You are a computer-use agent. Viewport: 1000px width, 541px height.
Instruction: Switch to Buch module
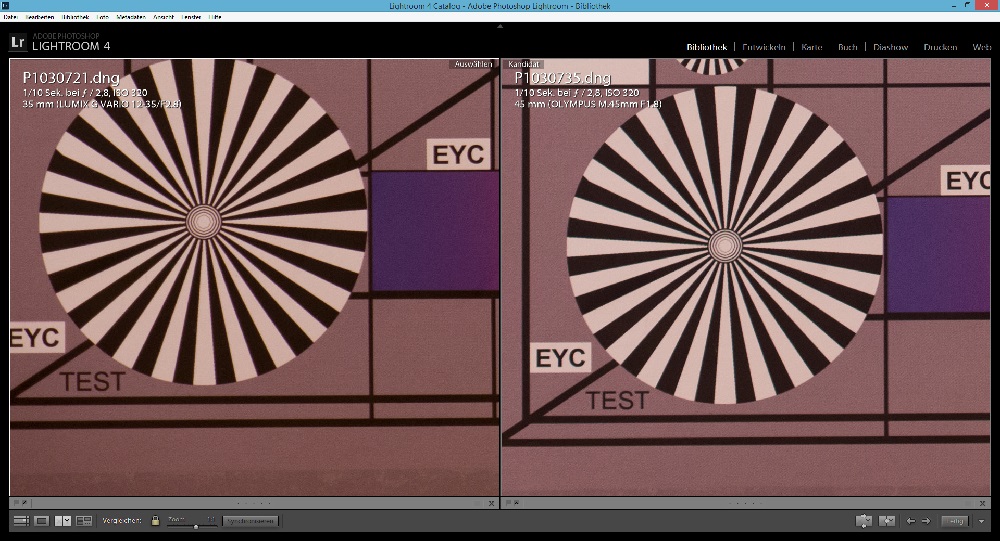point(848,47)
